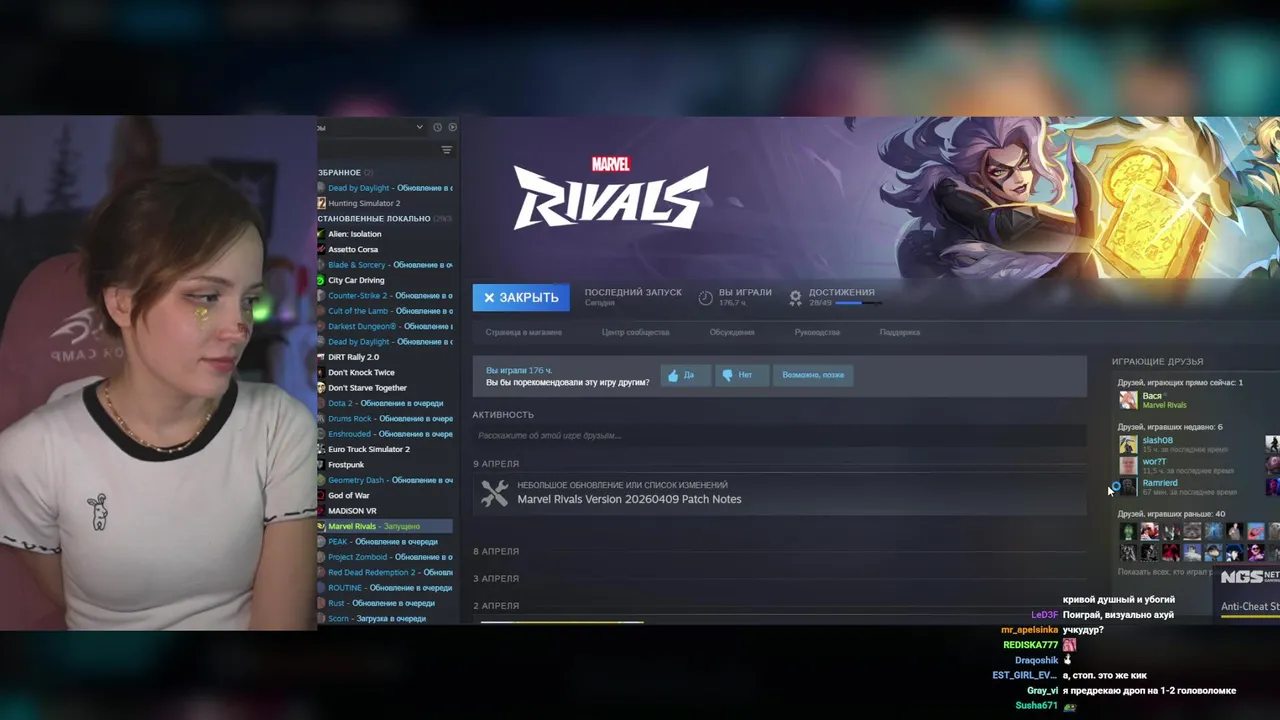1280x720 pixels.
Task: Click the Last Launch clock icon
Action: point(705,298)
